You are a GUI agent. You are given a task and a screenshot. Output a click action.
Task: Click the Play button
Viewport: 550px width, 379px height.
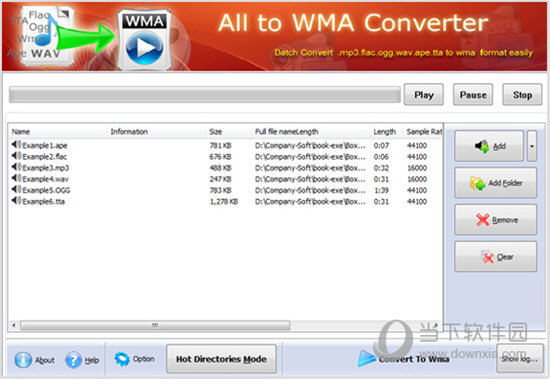pos(423,95)
